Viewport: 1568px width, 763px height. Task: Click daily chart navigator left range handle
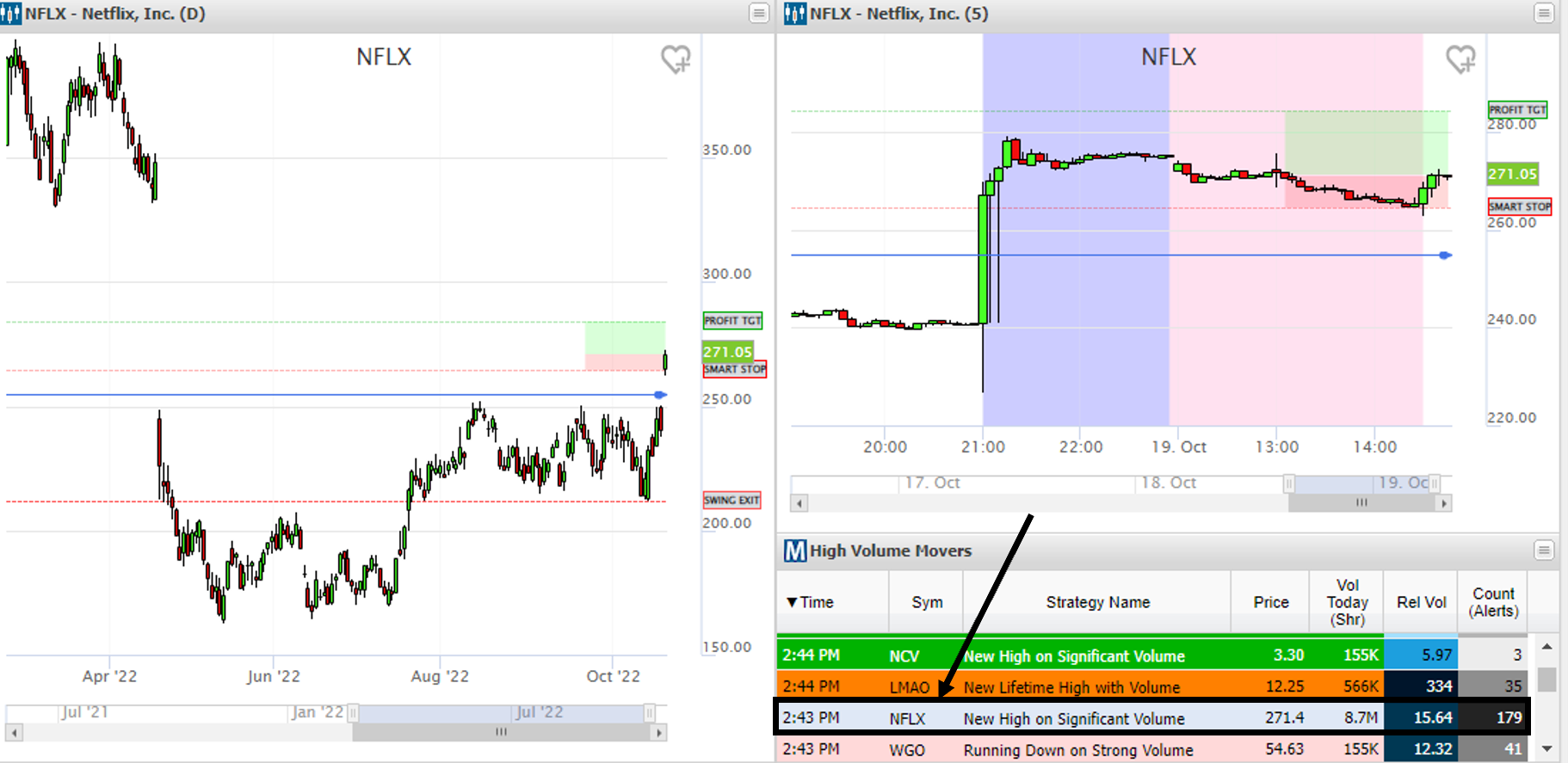[x=352, y=712]
